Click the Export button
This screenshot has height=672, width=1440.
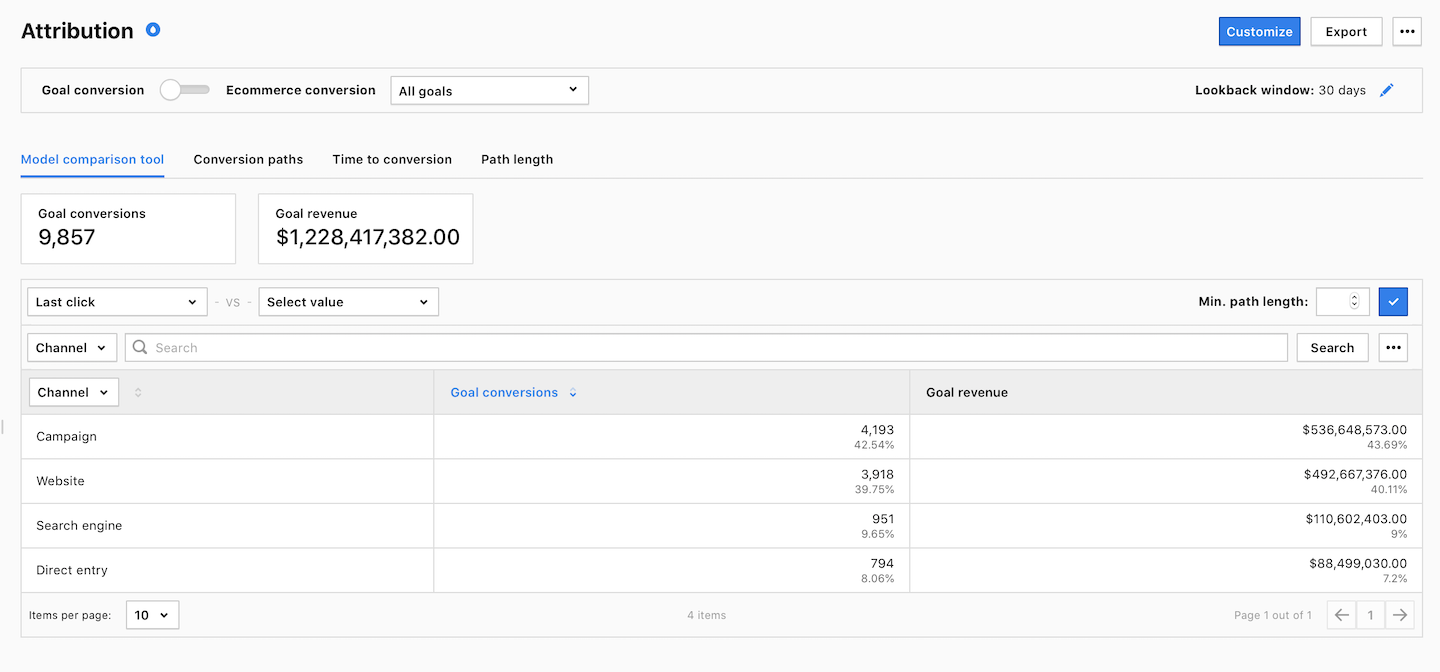1346,31
